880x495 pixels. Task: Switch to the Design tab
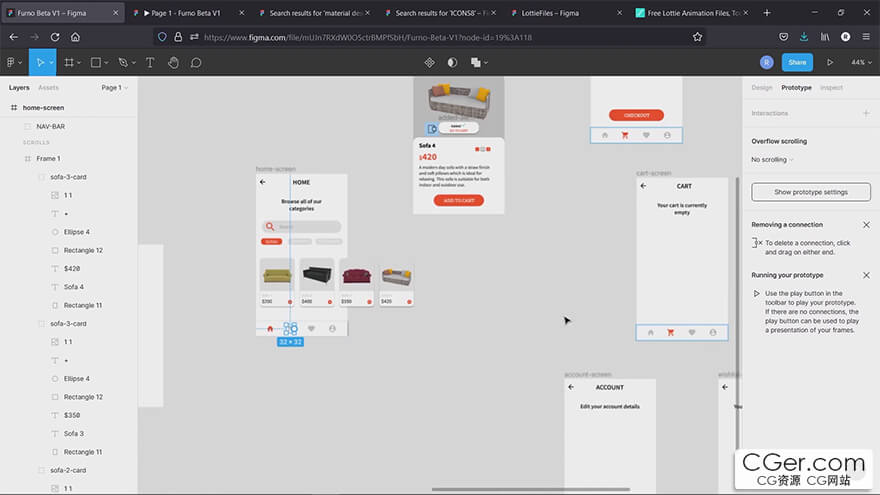point(762,88)
